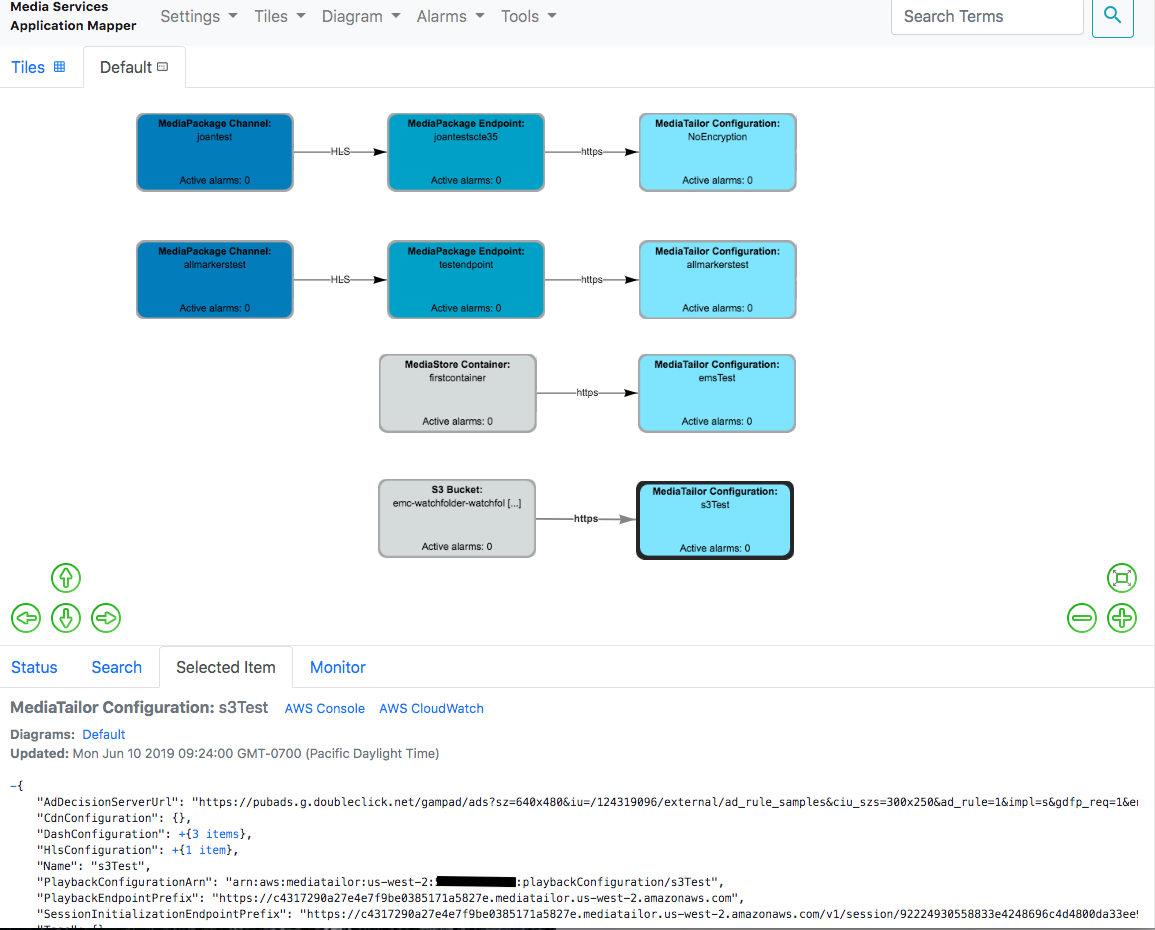The height and width of the screenshot is (930, 1155).
Task: Click the "SessionInitializationEndpointPrefix" JSON key
Action: pyautogui.click(x=163, y=914)
